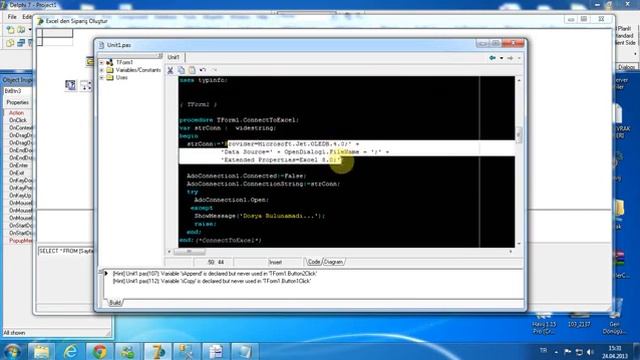
Task: Click the Redo icon in code editor toolbar
Action: pos(214,70)
